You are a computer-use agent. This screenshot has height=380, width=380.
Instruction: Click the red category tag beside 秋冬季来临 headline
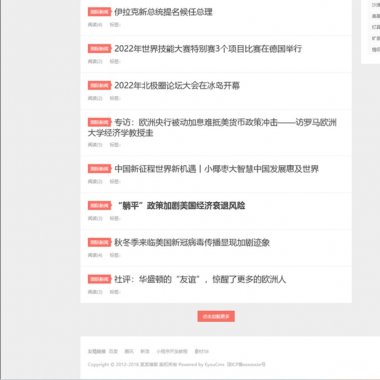point(100,243)
